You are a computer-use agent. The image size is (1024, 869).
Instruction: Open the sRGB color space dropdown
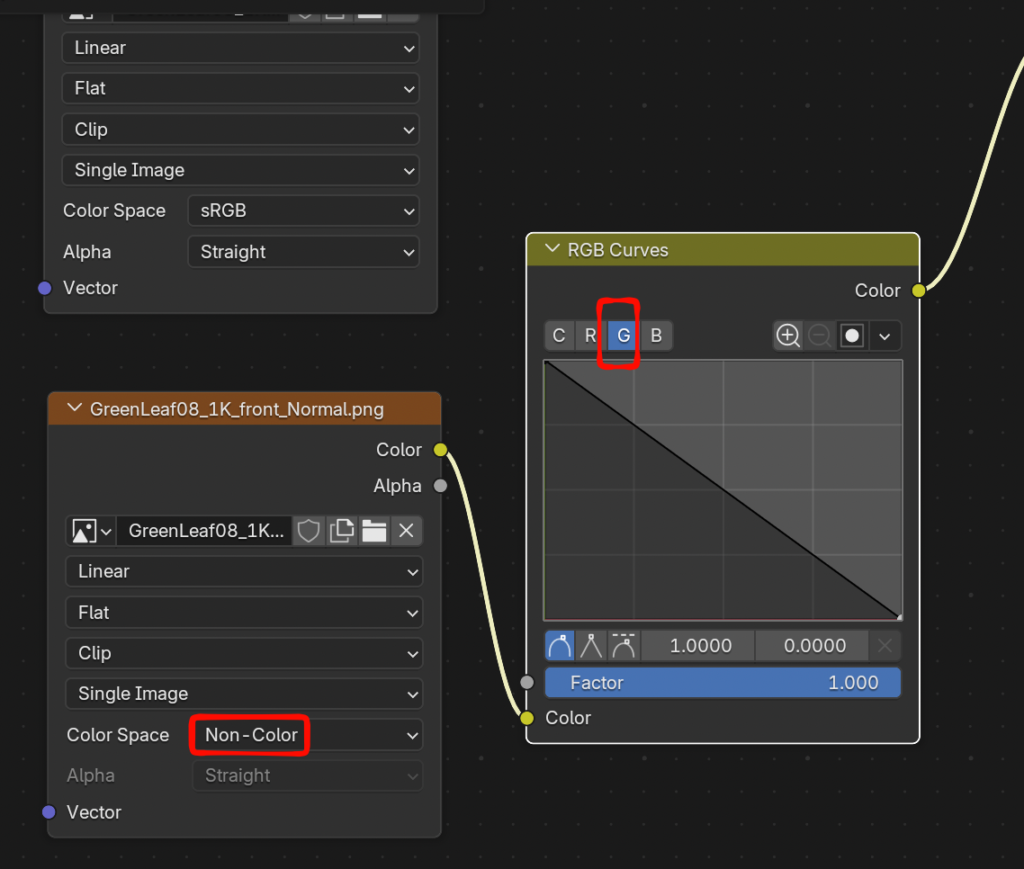pos(303,211)
